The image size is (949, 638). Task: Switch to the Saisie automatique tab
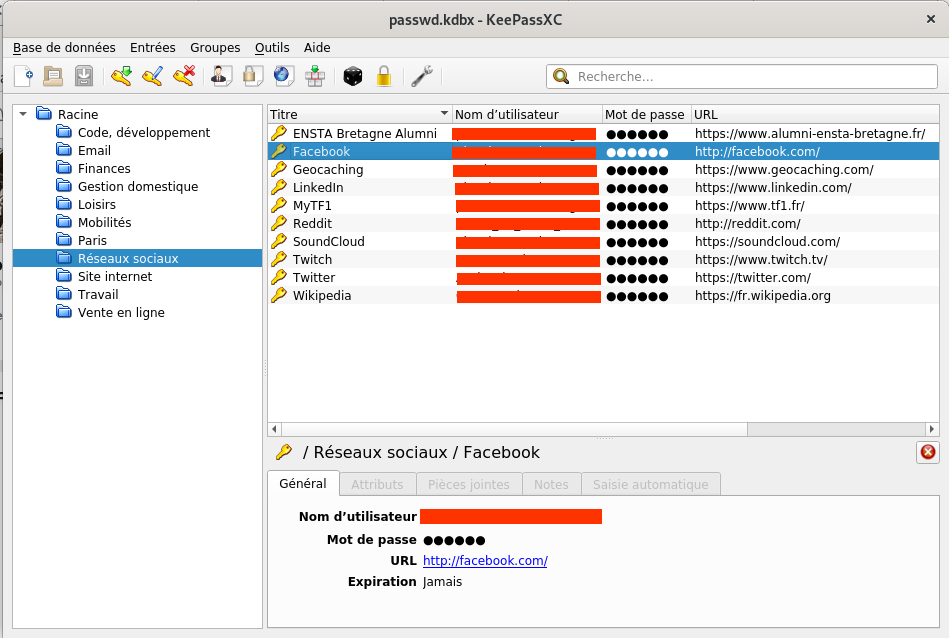[651, 484]
